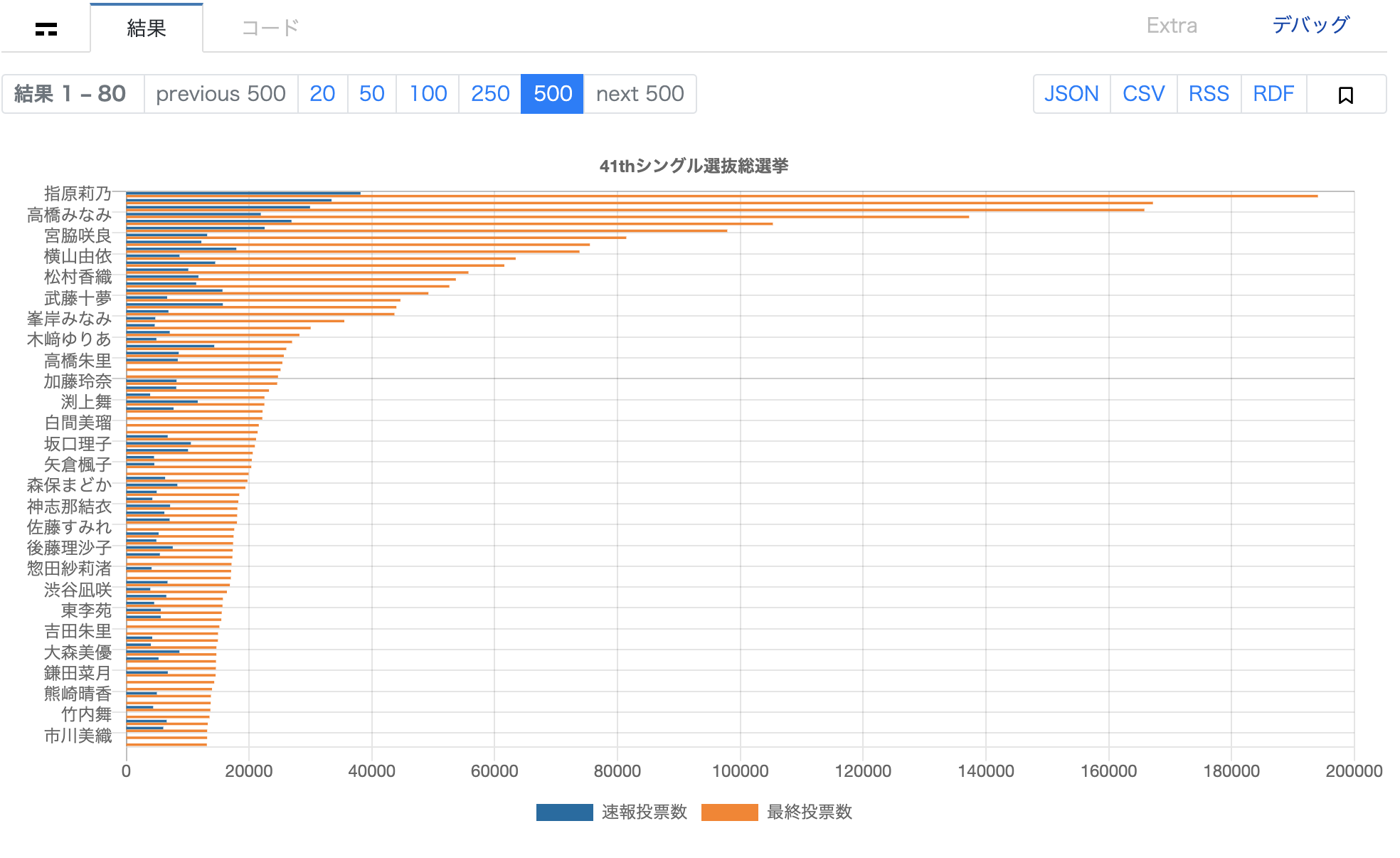Open the RSS feed link

click(x=1209, y=94)
